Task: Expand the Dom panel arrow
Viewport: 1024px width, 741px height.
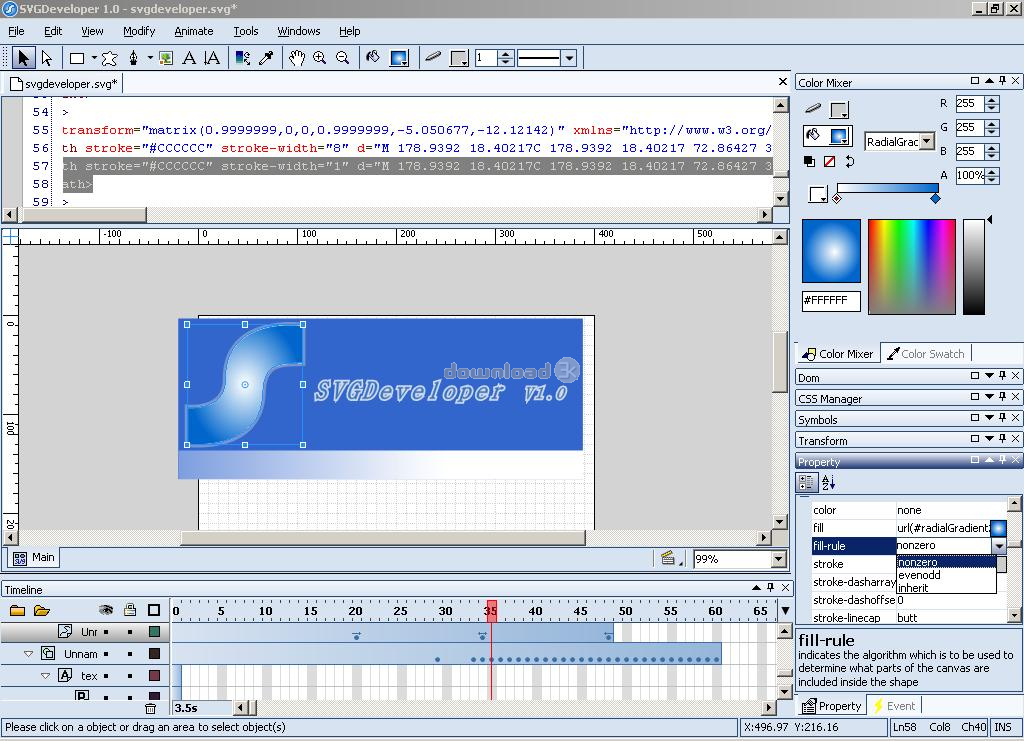Action: point(989,375)
